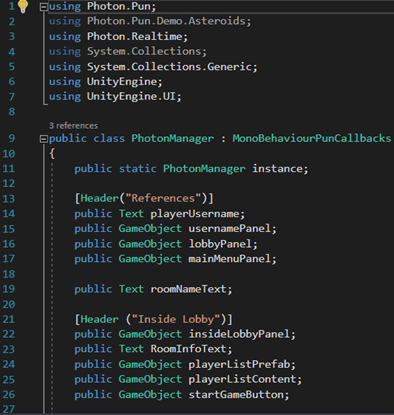Click the MonoBehaviourPunCallbacks base class name
This screenshot has height=415, width=394.
[312, 138]
